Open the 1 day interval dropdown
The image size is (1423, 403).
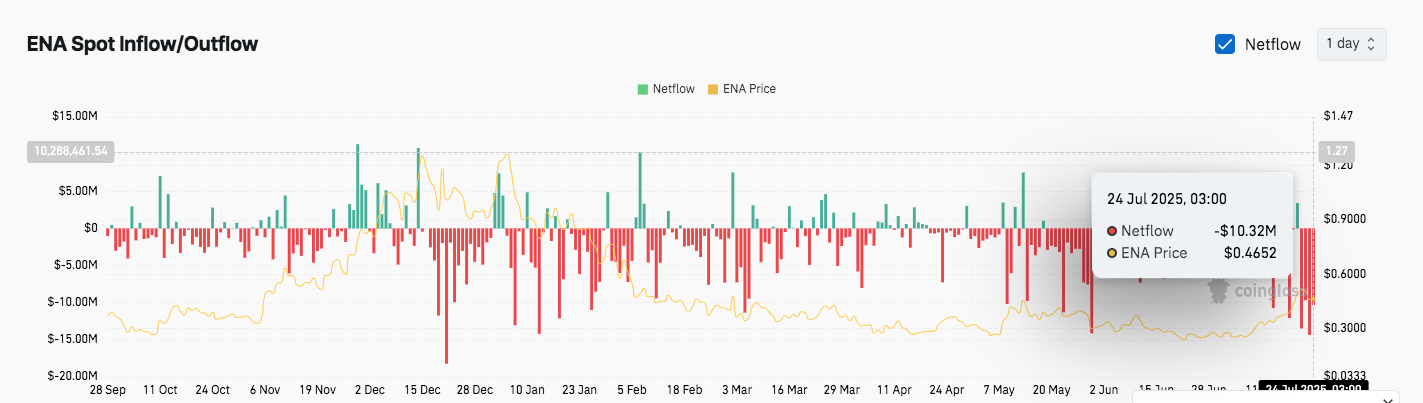pos(1351,44)
